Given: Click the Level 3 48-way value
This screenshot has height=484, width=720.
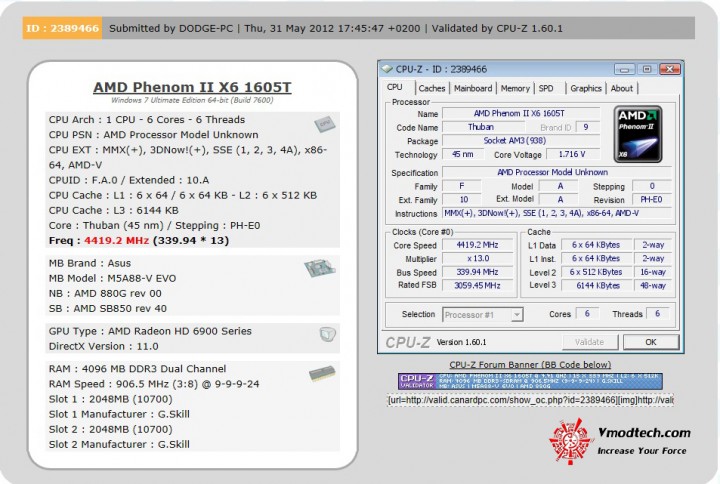Looking at the screenshot, I should point(653,286).
